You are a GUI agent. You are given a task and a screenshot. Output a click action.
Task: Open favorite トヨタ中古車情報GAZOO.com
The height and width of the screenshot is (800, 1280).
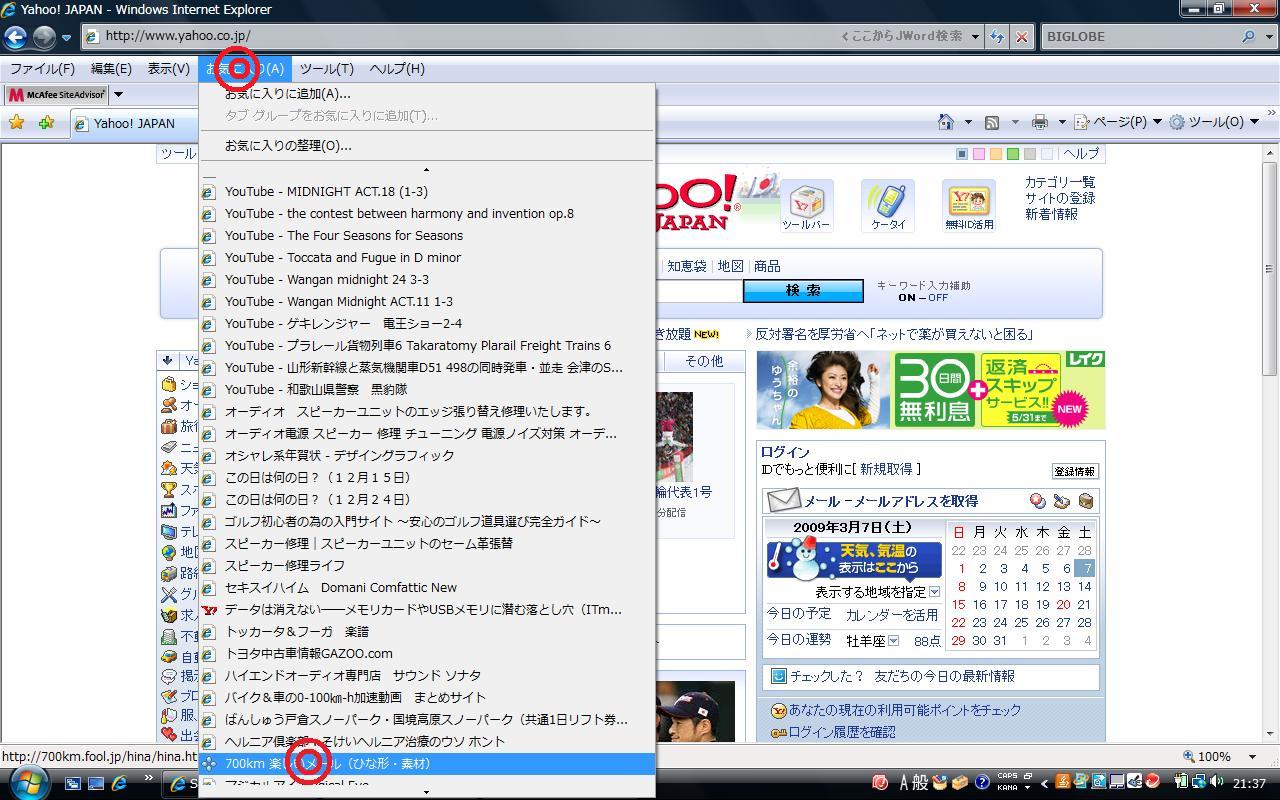pyautogui.click(x=427, y=654)
